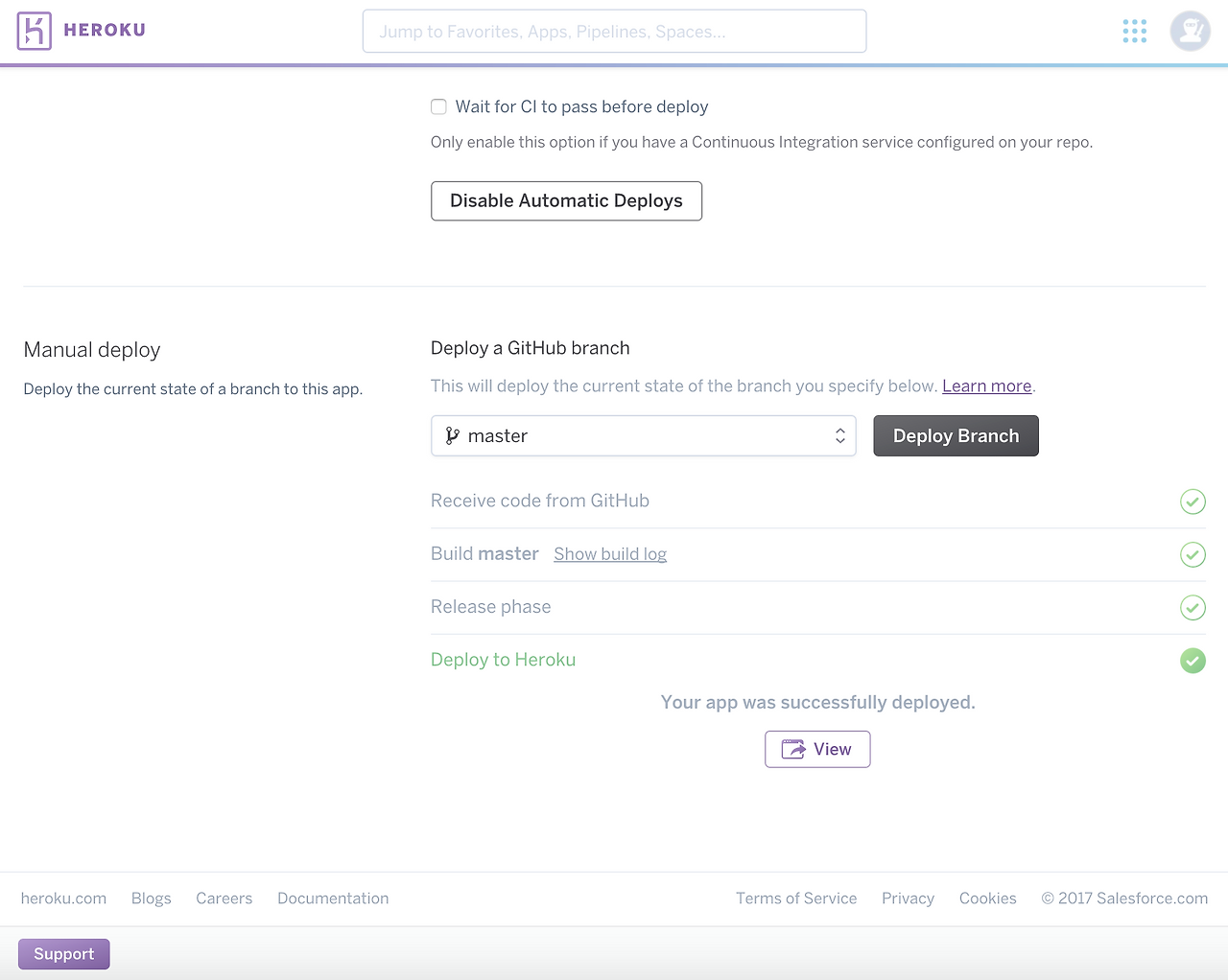Click the Heroku logo icon
The image size is (1228, 980).
35,32
